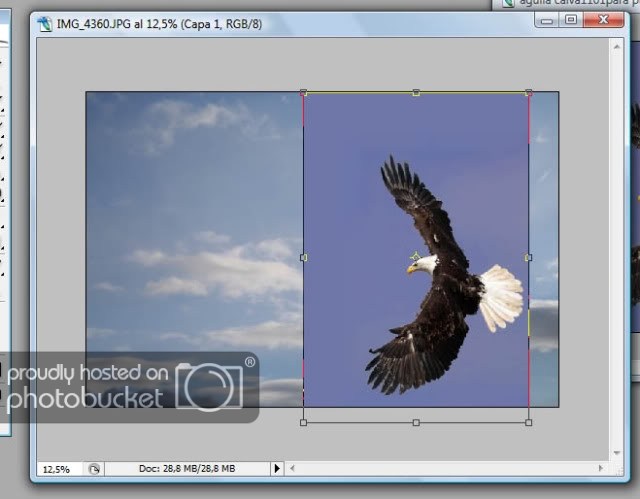Click the bottom-center transform handle

click(x=416, y=422)
